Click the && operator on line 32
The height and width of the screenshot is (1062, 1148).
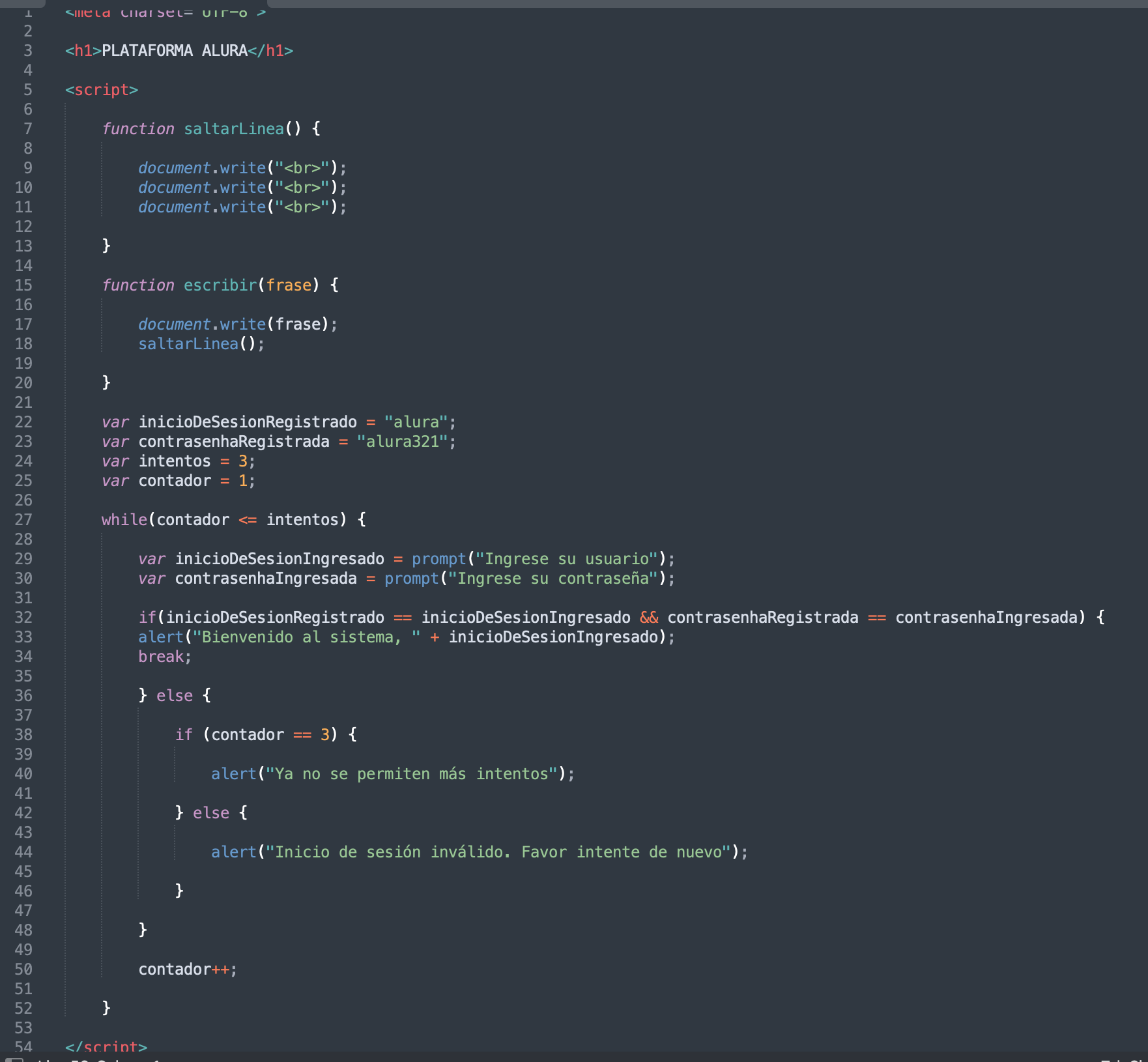[649, 618]
